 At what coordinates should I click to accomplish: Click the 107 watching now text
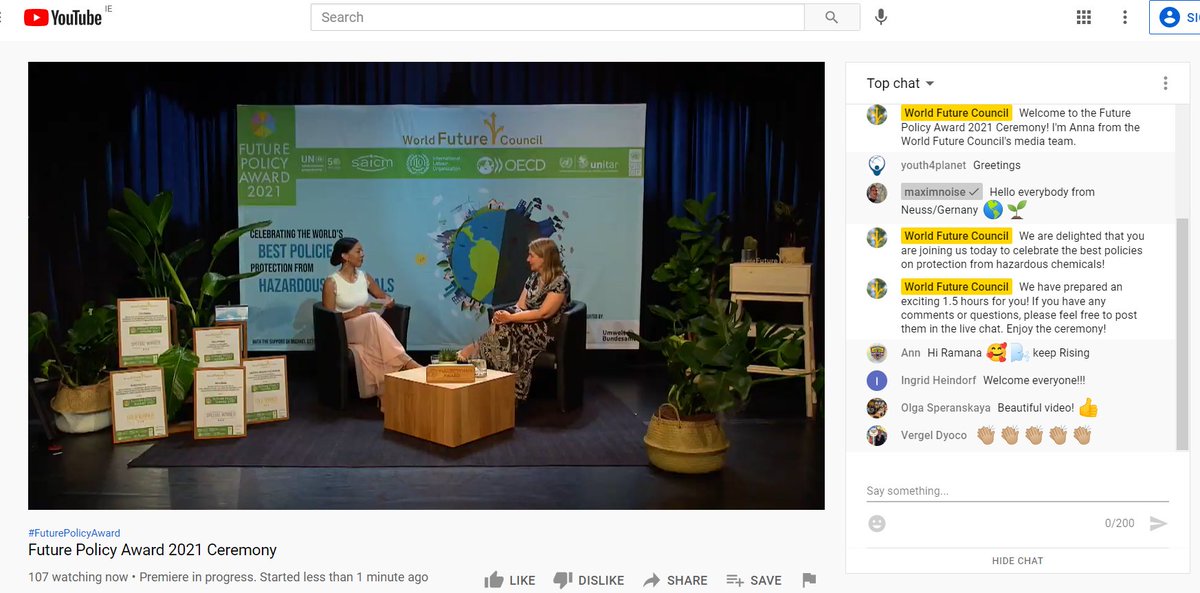tap(78, 577)
